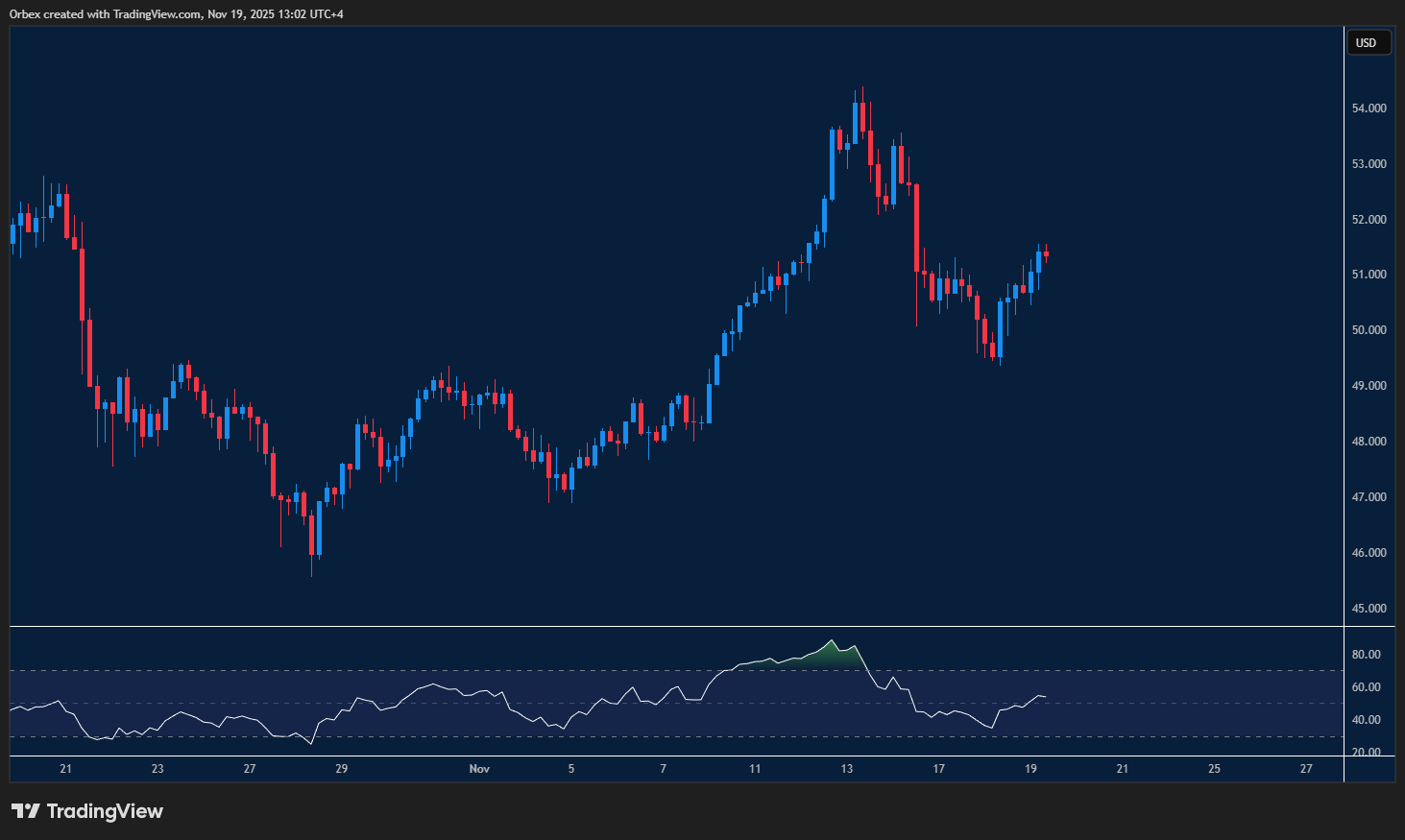Image resolution: width=1405 pixels, height=840 pixels.
Task: Select the 54.000 price axis label
Action: coord(1369,108)
